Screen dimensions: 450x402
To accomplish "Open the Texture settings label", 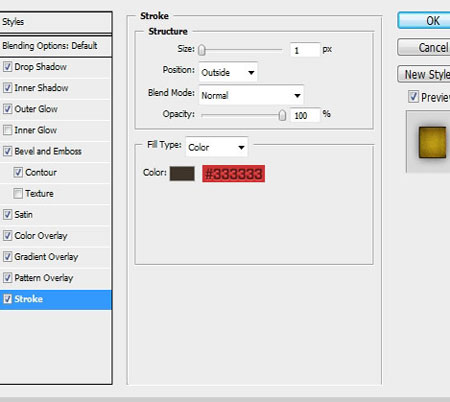I will [39, 193].
